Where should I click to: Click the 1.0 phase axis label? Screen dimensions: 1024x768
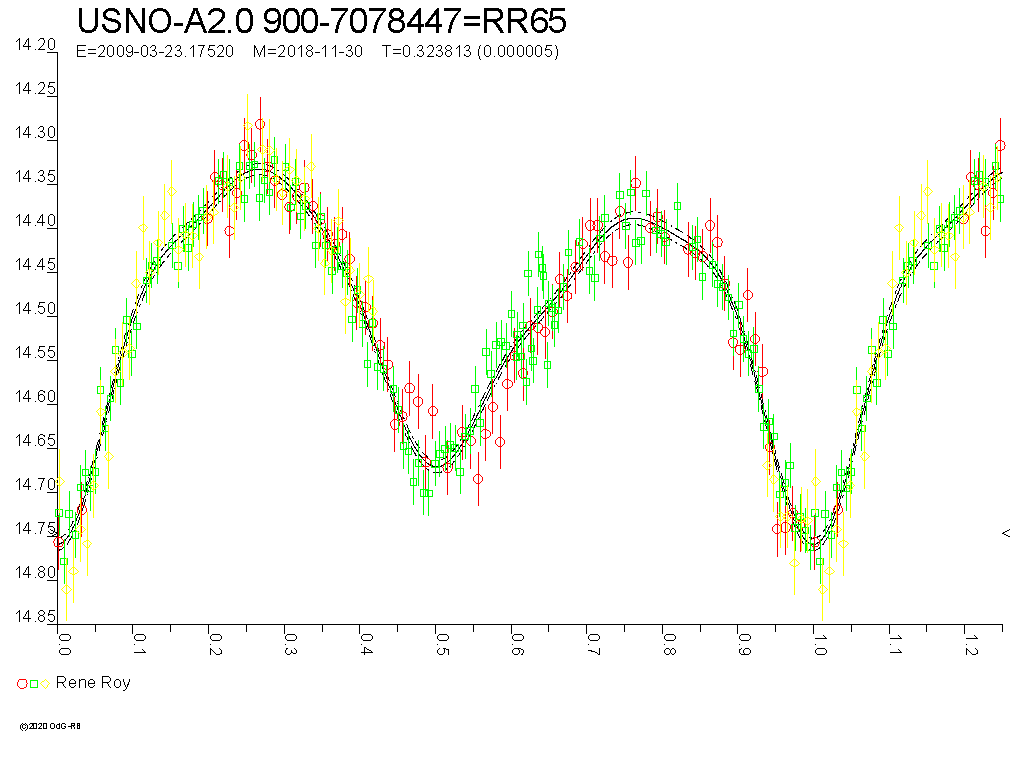coord(820,644)
